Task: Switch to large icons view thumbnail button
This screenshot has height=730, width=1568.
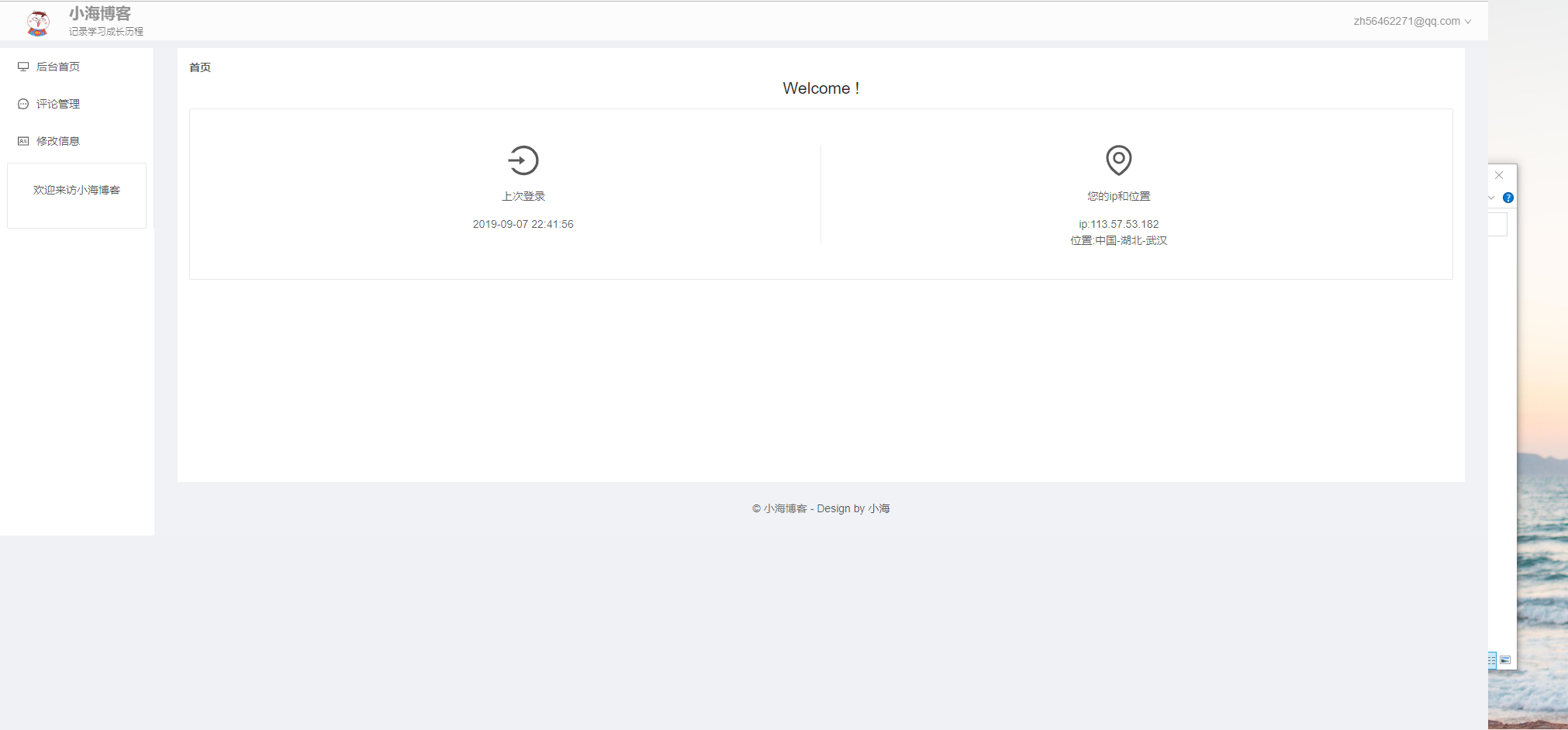Action: tap(1505, 660)
